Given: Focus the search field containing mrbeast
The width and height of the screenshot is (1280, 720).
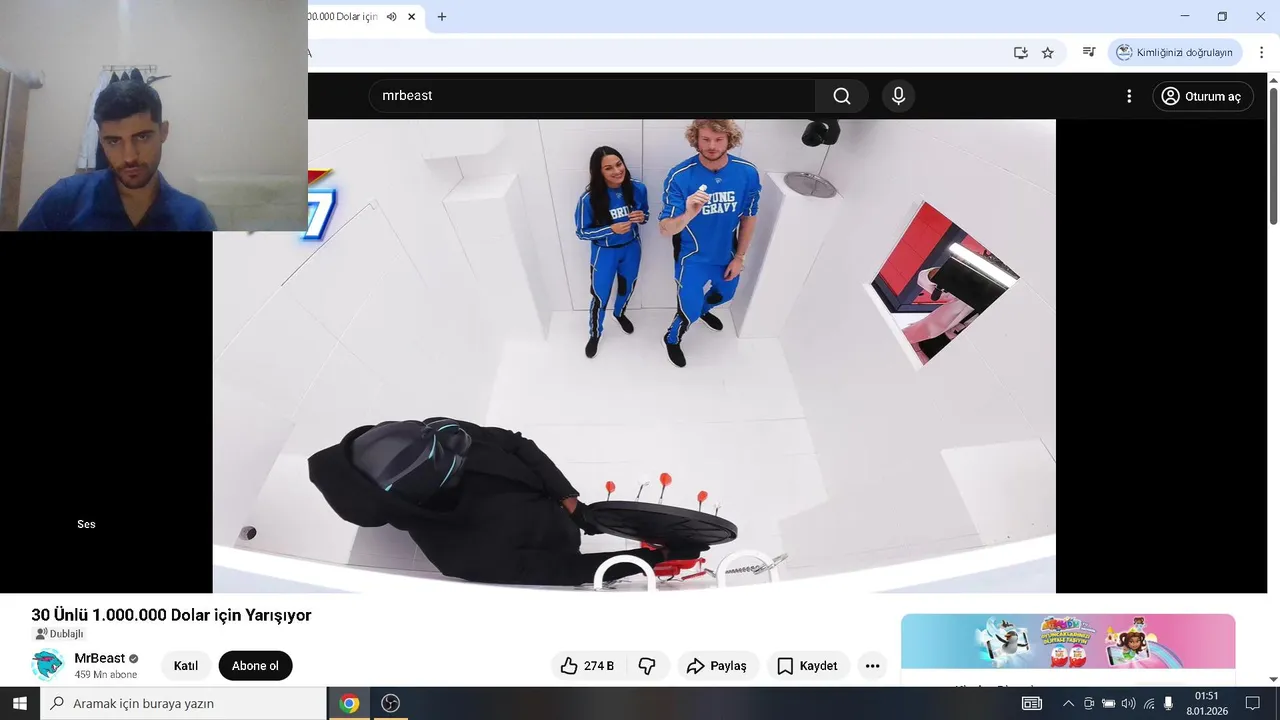Looking at the screenshot, I should coord(592,96).
